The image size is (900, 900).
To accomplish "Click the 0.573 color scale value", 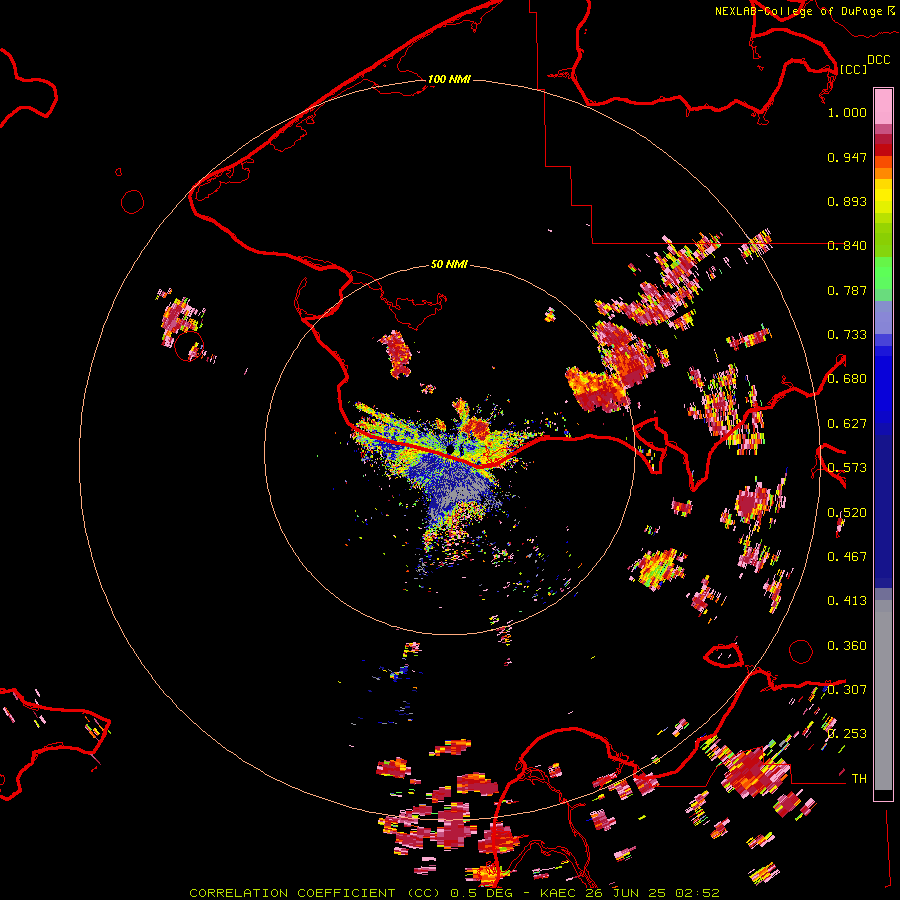I will pyautogui.click(x=847, y=468).
